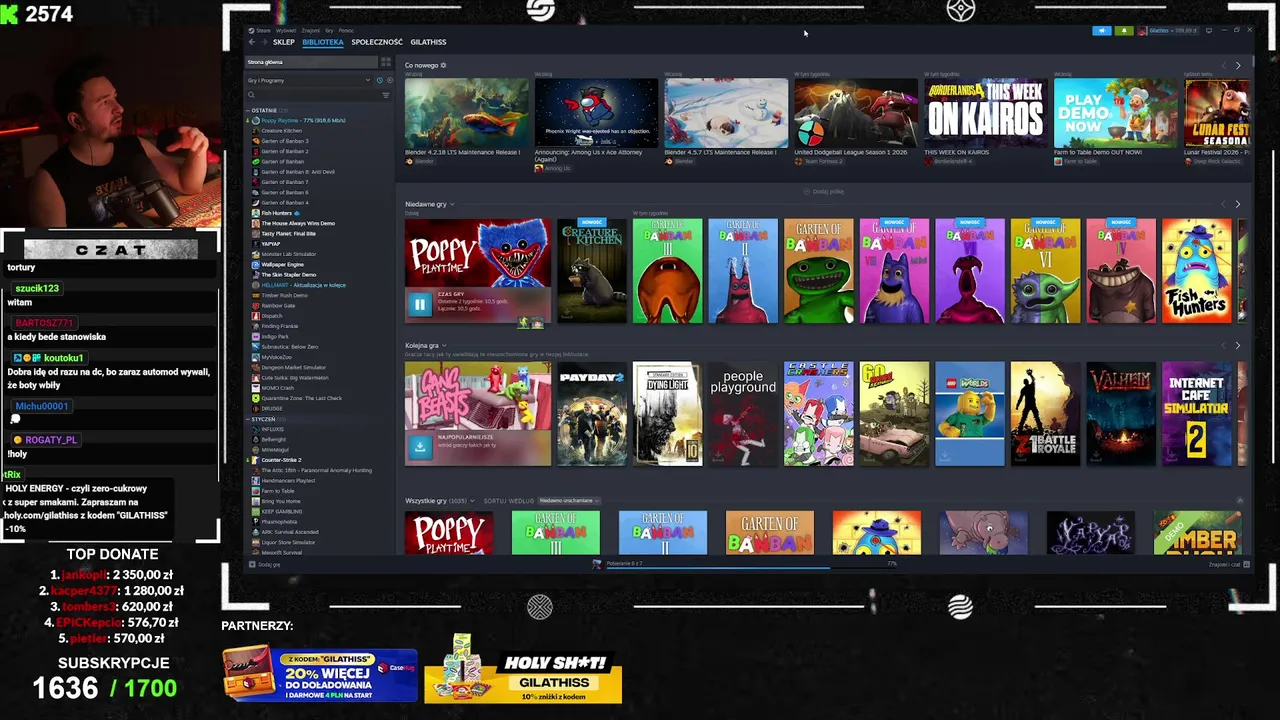The width and height of the screenshot is (1280, 720).
Task: Click Dodaj półkę to add a shelf
Action: tap(824, 191)
